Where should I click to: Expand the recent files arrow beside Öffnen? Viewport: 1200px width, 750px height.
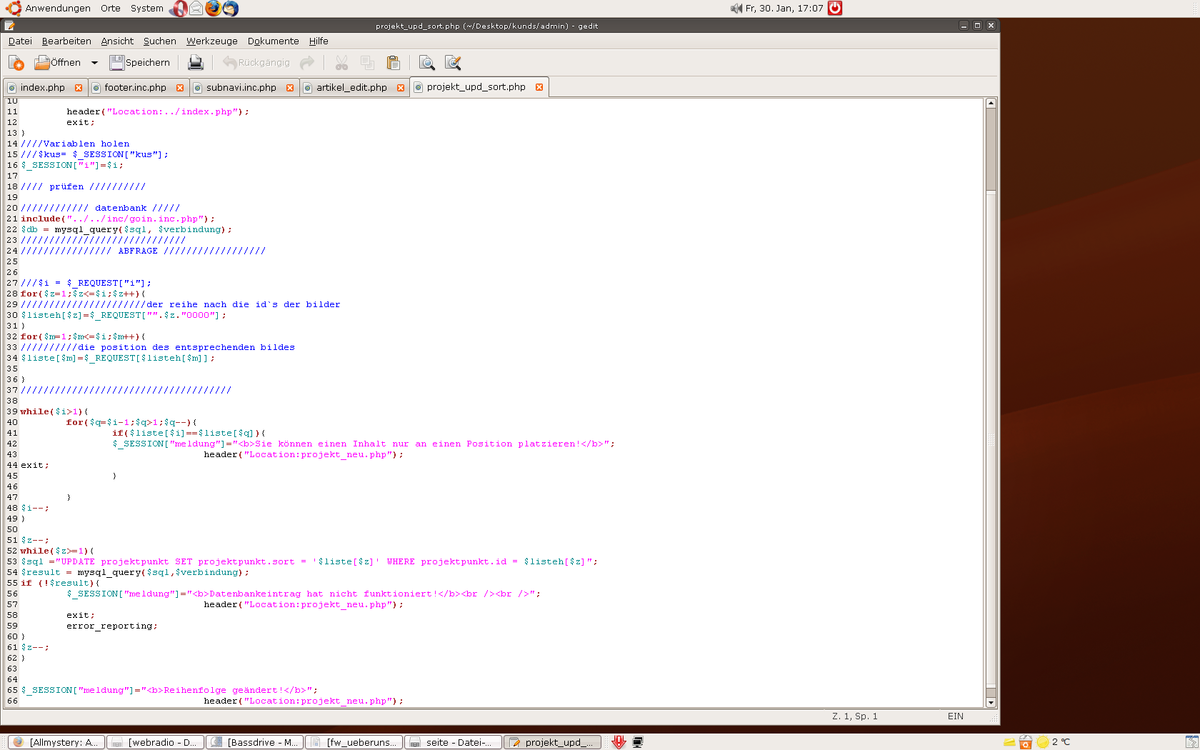coord(95,62)
